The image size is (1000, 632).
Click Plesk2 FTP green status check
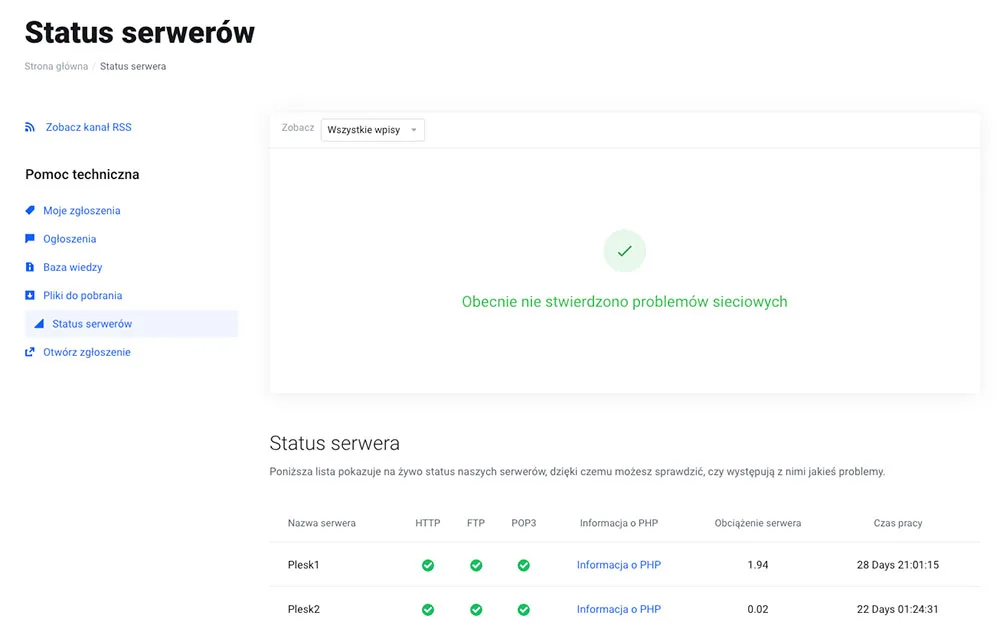click(476, 610)
